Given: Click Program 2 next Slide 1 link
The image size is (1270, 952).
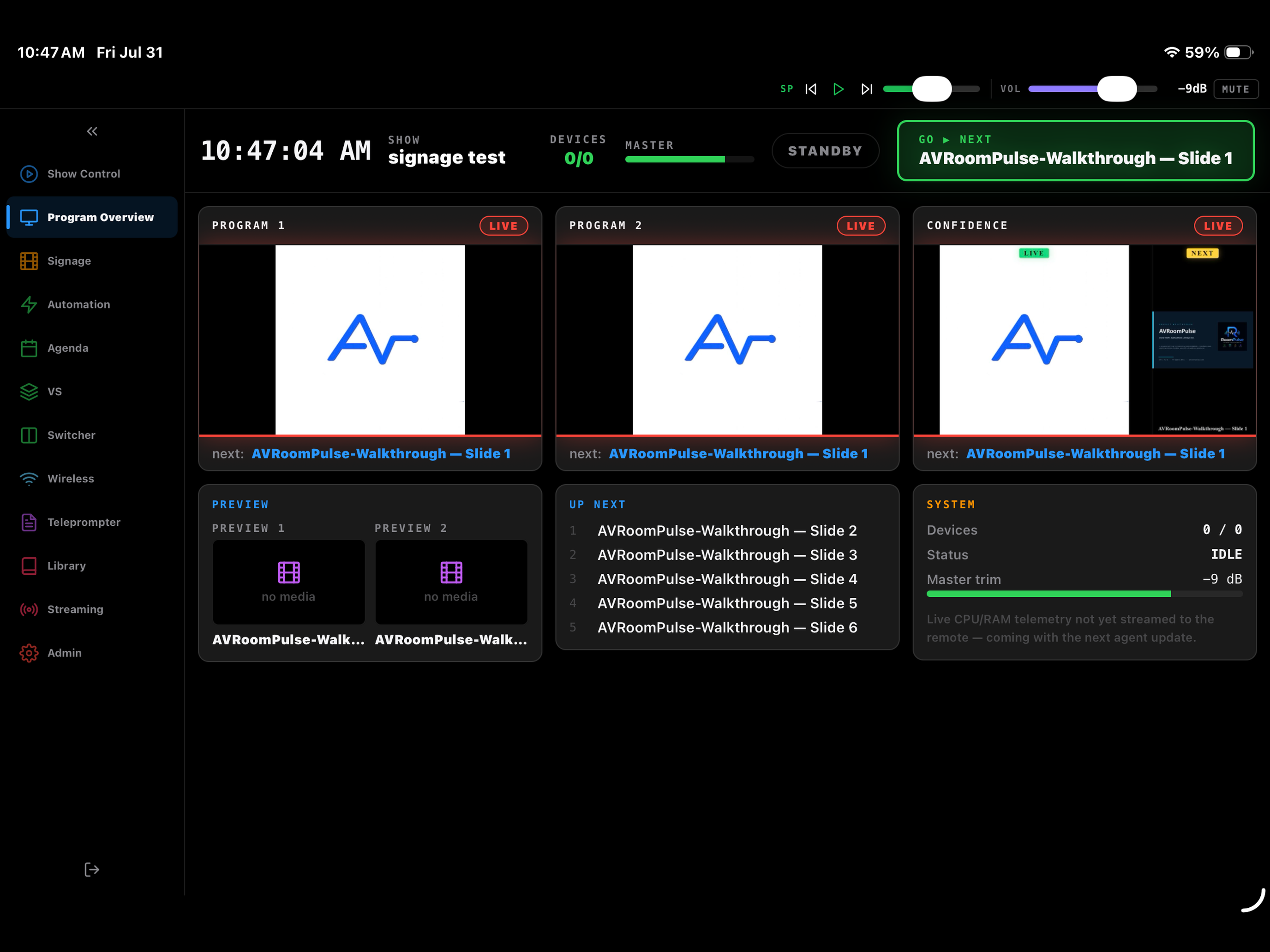Looking at the screenshot, I should (x=738, y=453).
